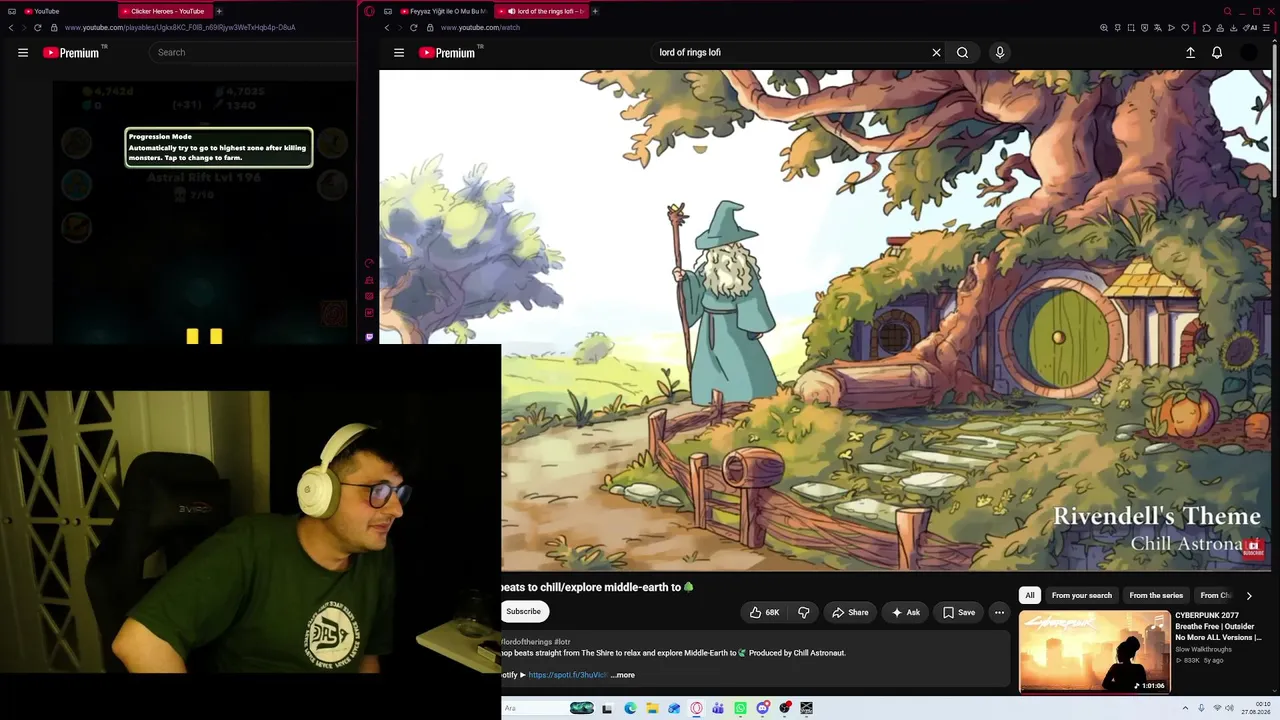Show hidden system tray icons
Image resolution: width=1280 pixels, height=720 pixels.
(x=1185, y=708)
